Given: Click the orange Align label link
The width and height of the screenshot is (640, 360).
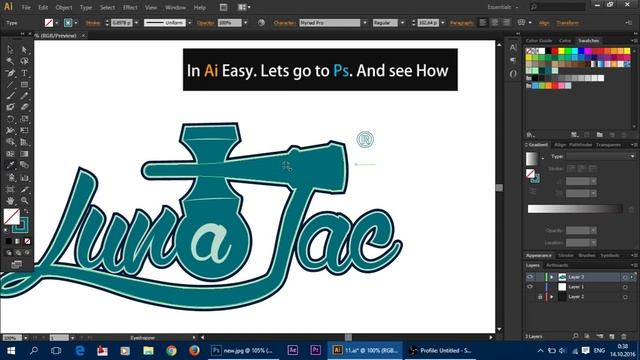Looking at the screenshot, I should tap(544, 23).
